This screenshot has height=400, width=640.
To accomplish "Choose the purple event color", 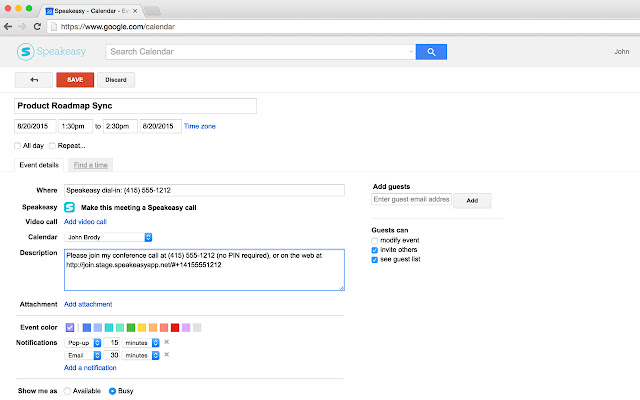I will pos(186,327).
